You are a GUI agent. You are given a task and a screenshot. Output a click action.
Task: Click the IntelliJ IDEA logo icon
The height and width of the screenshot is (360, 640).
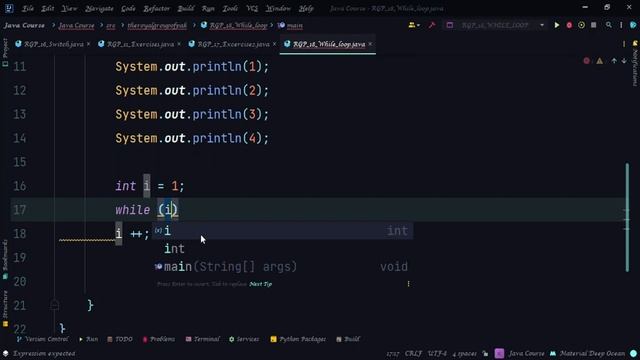(9, 8)
